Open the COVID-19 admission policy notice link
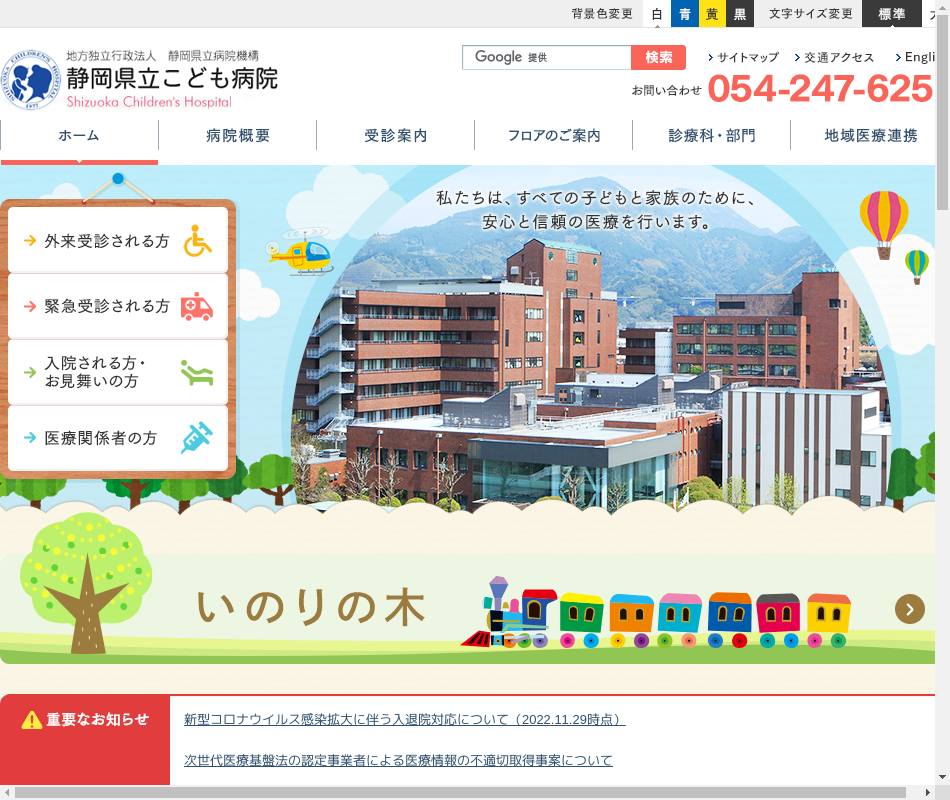 pos(404,720)
